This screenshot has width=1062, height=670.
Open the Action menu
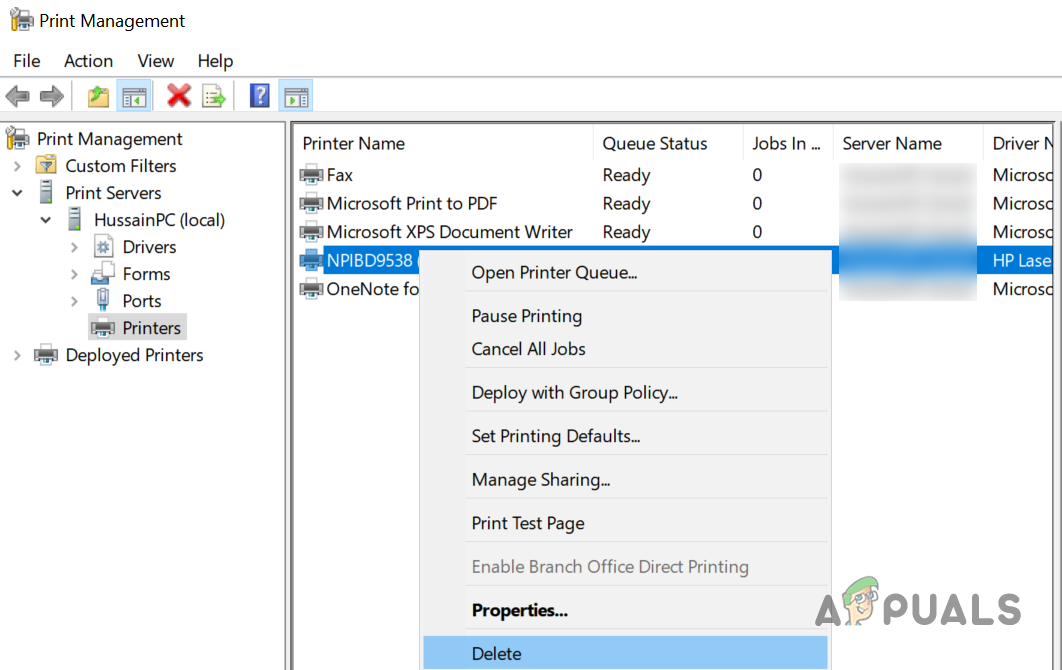coord(89,61)
